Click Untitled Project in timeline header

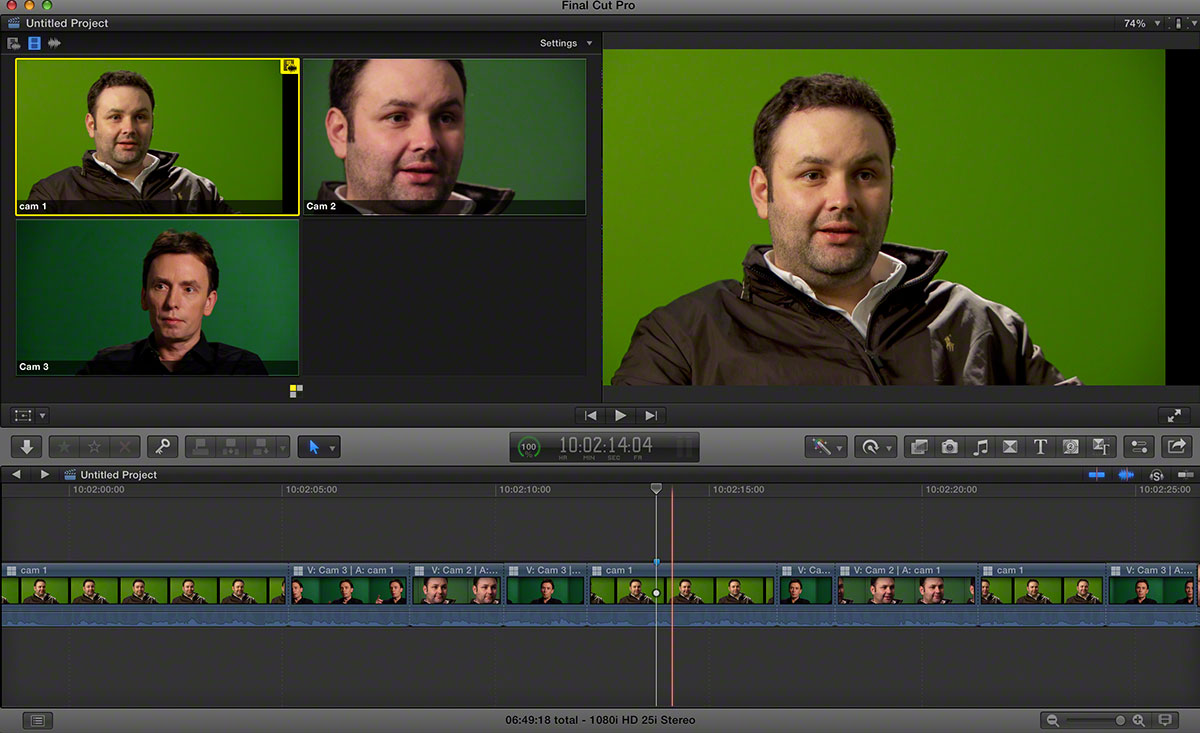[x=119, y=475]
